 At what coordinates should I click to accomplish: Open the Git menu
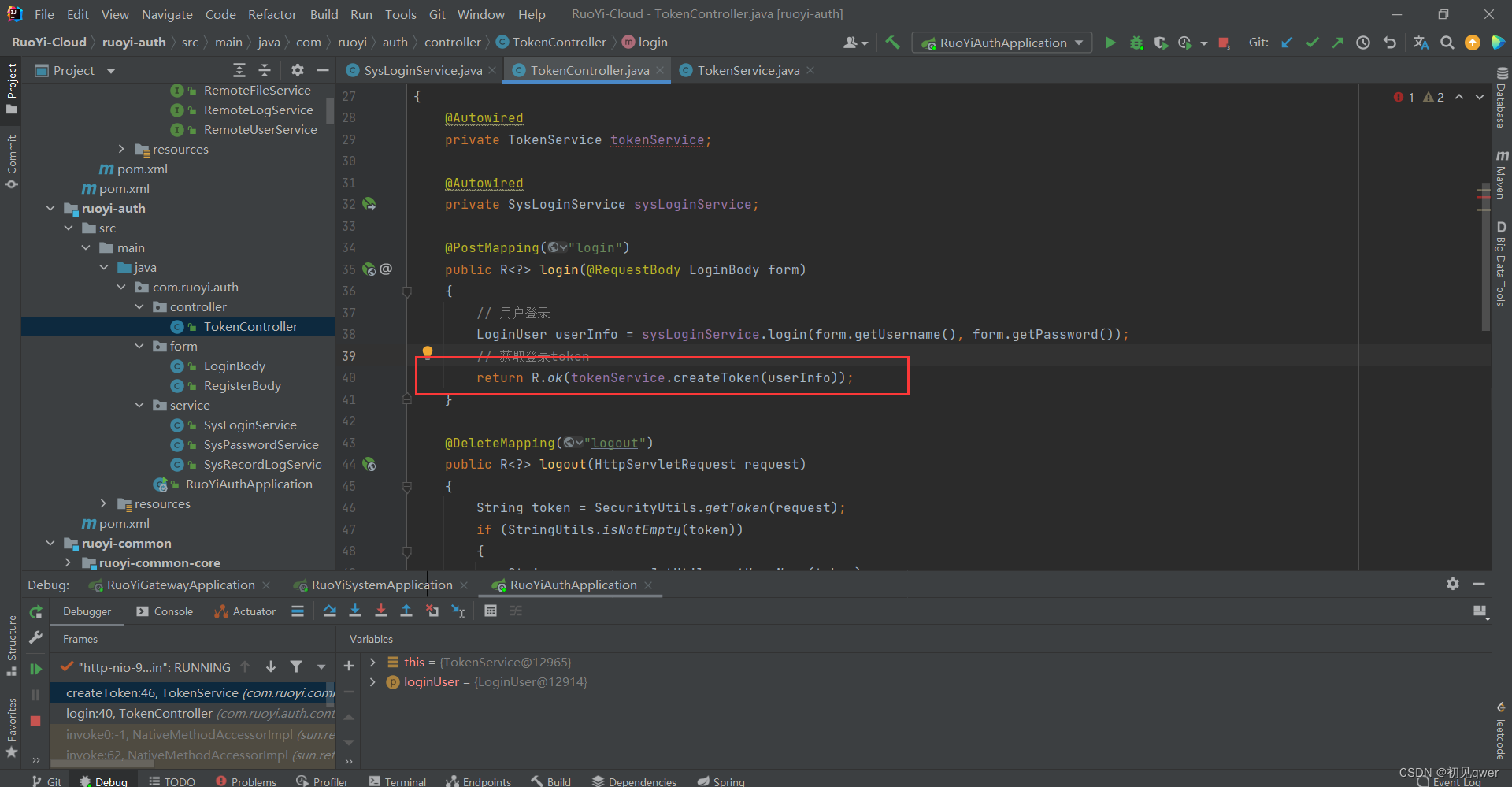(x=437, y=14)
